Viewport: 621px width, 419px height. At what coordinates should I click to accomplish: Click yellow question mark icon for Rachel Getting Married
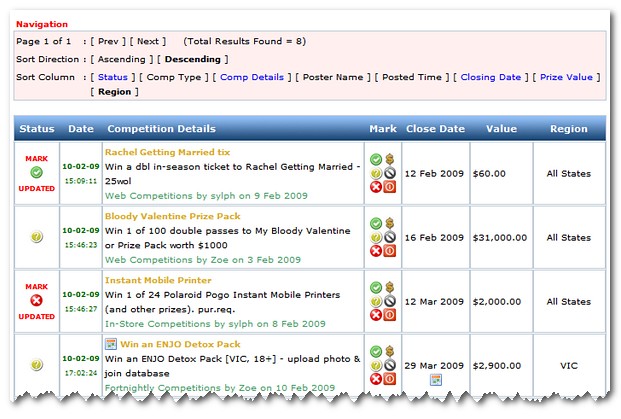click(376, 173)
